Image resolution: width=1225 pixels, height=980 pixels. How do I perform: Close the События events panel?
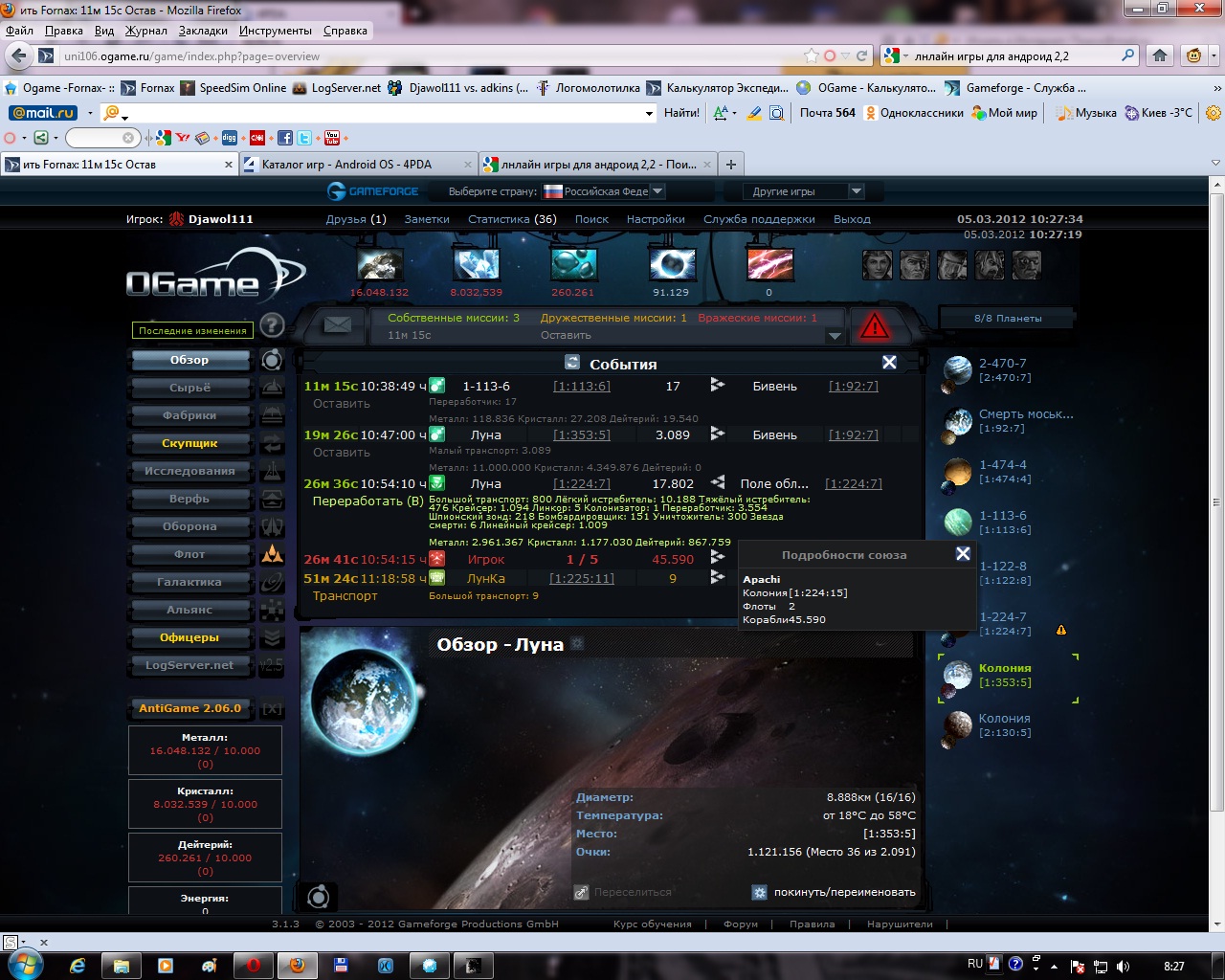click(x=889, y=362)
